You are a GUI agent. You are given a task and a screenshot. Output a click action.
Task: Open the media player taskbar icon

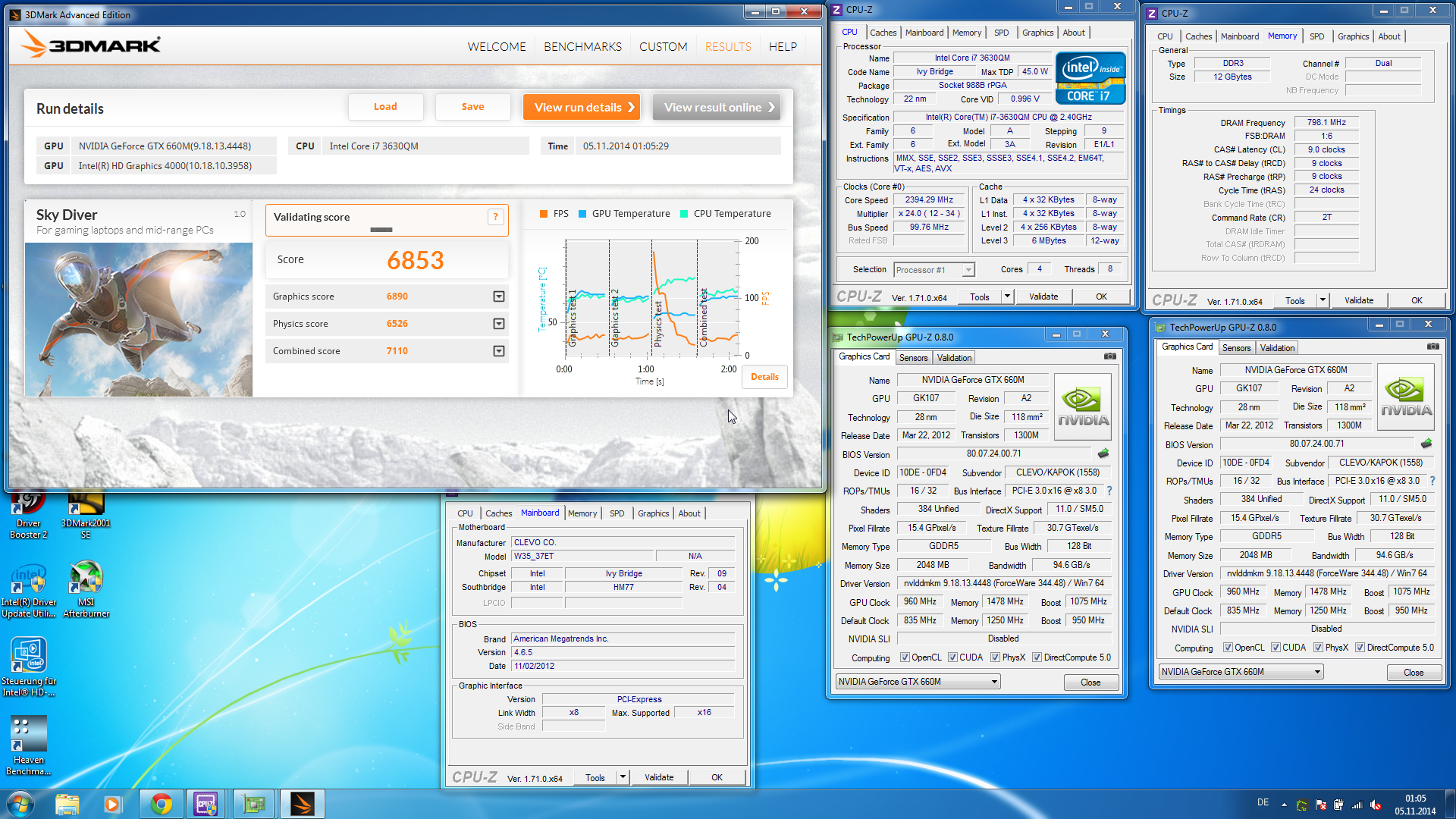(113, 804)
